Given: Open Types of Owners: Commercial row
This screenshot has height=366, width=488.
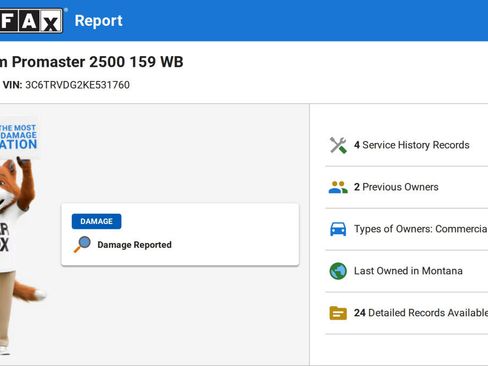Looking at the screenshot, I should (x=407, y=229).
